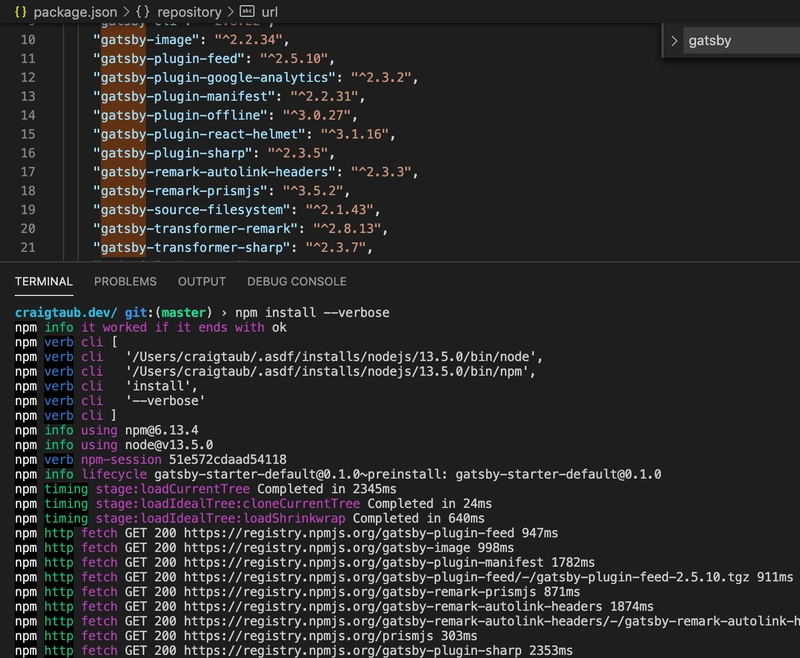Expand the find widget replace toggle chevron
The image size is (800, 658).
[x=674, y=41]
